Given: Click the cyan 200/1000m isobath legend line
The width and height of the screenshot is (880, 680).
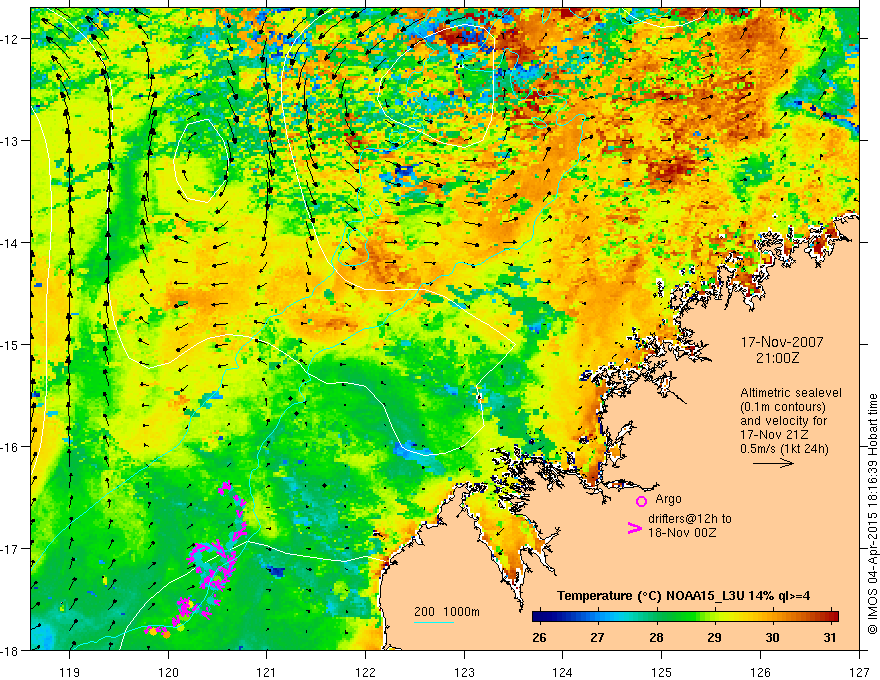Looking at the screenshot, I should [x=434, y=622].
